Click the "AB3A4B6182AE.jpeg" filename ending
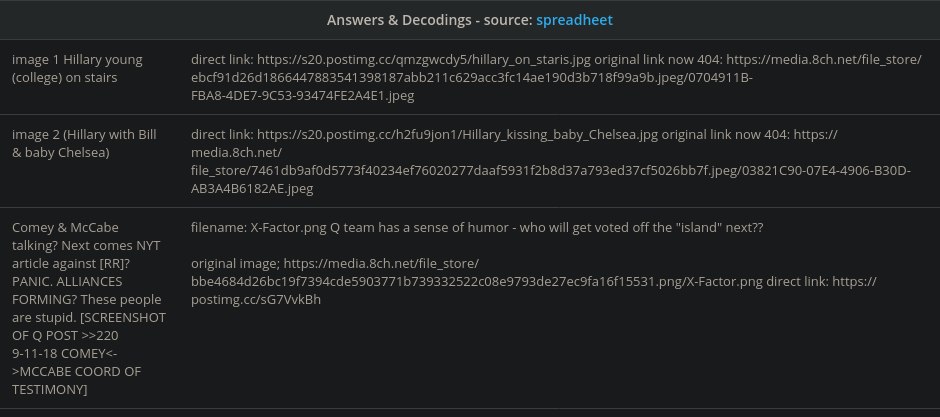This screenshot has height=417, width=940. (252, 189)
